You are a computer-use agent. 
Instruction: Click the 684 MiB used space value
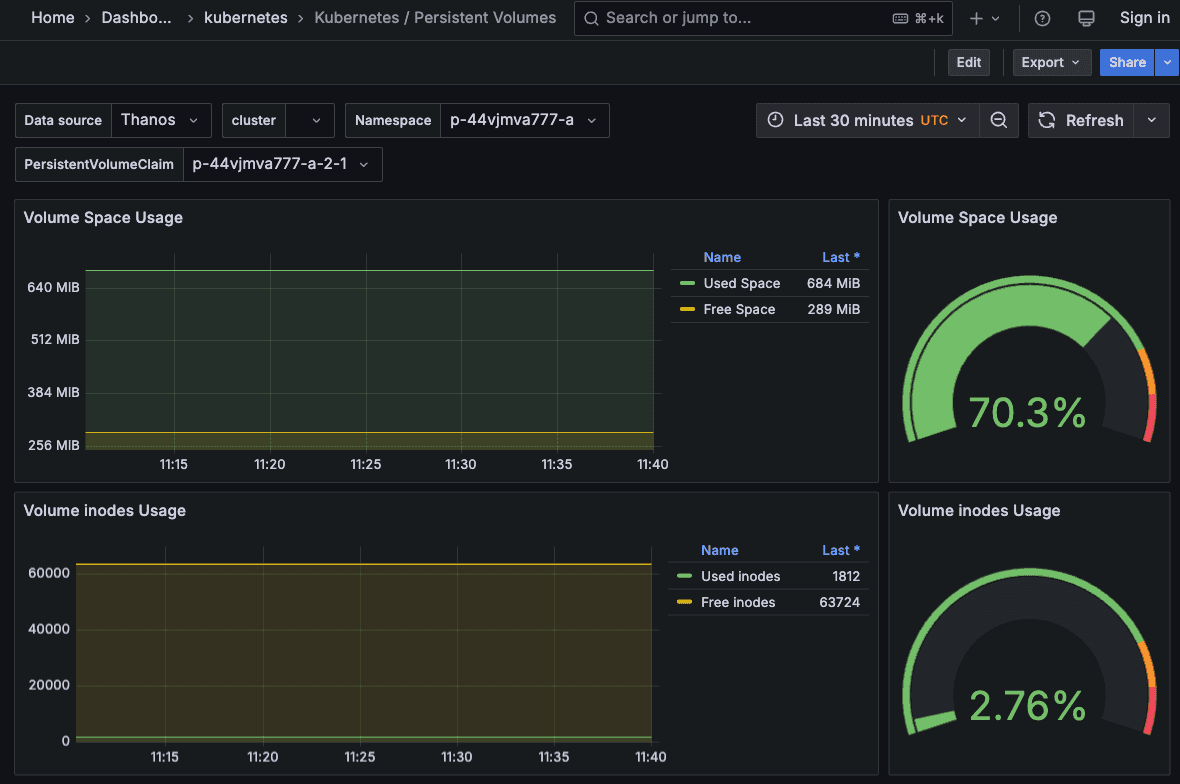[x=833, y=284]
